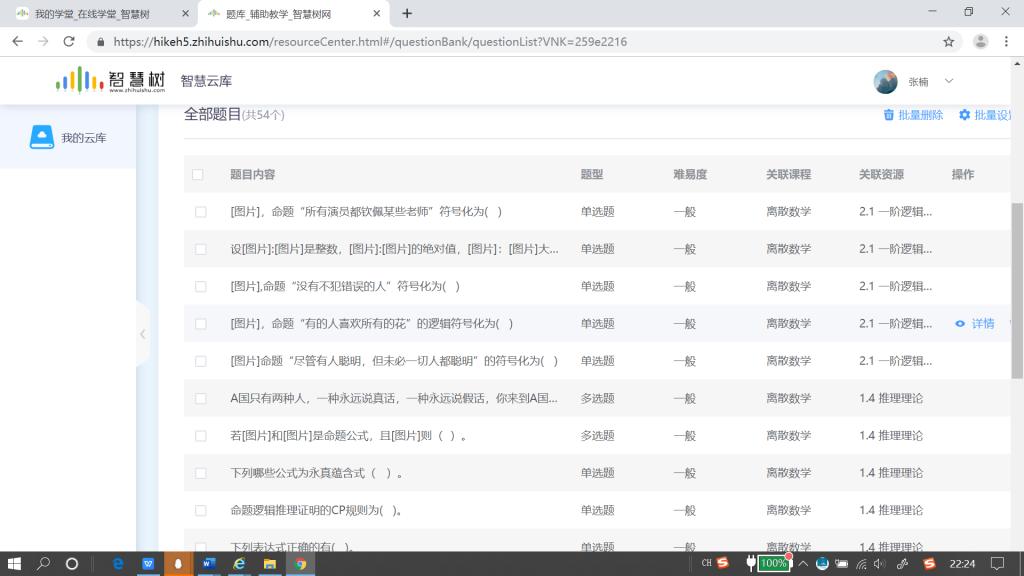
Task: Check the box for the “所有演员都钦佩某些老师” question
Action: (200, 212)
